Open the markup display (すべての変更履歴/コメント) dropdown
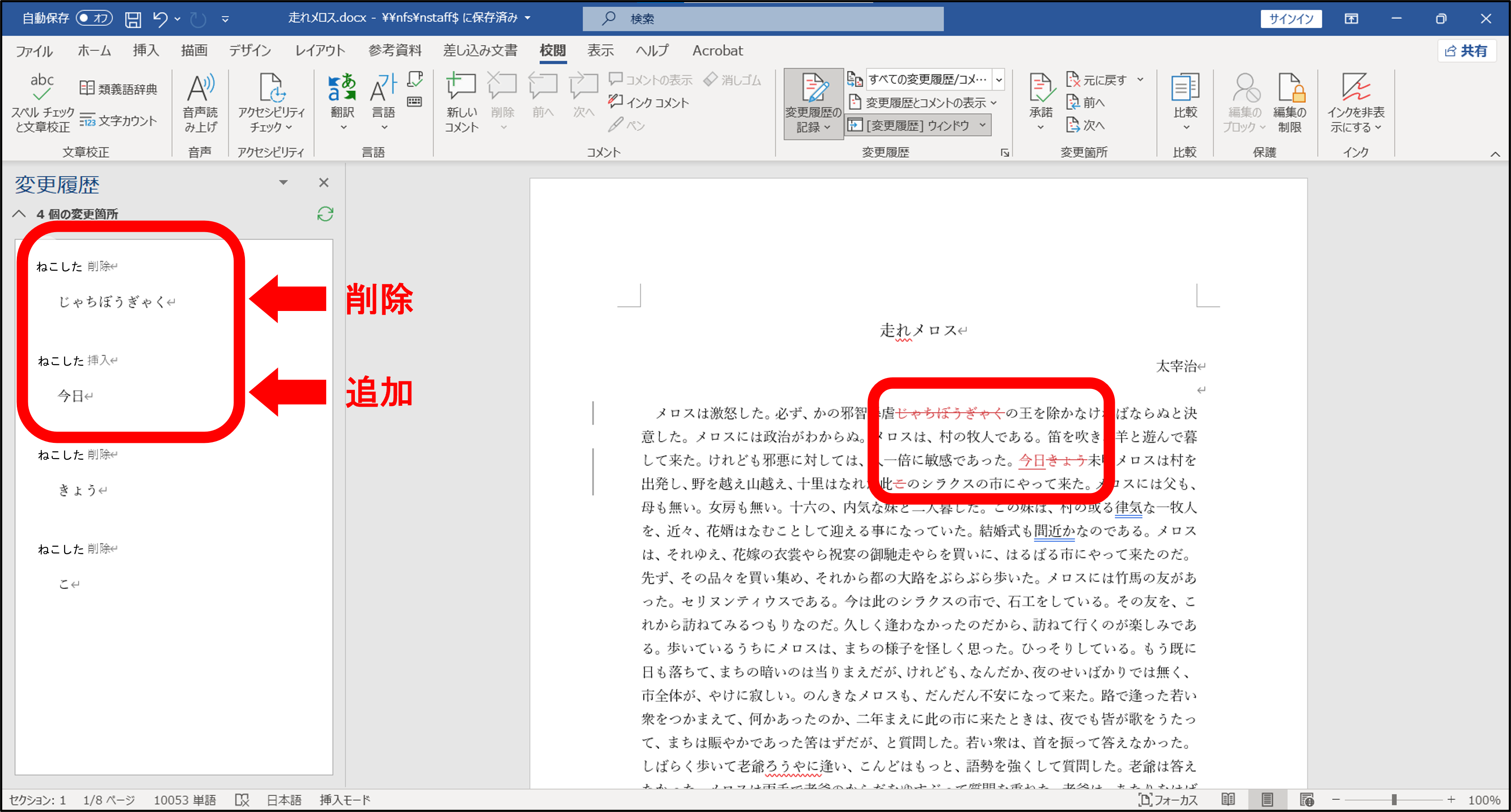1511x812 pixels. pos(999,80)
